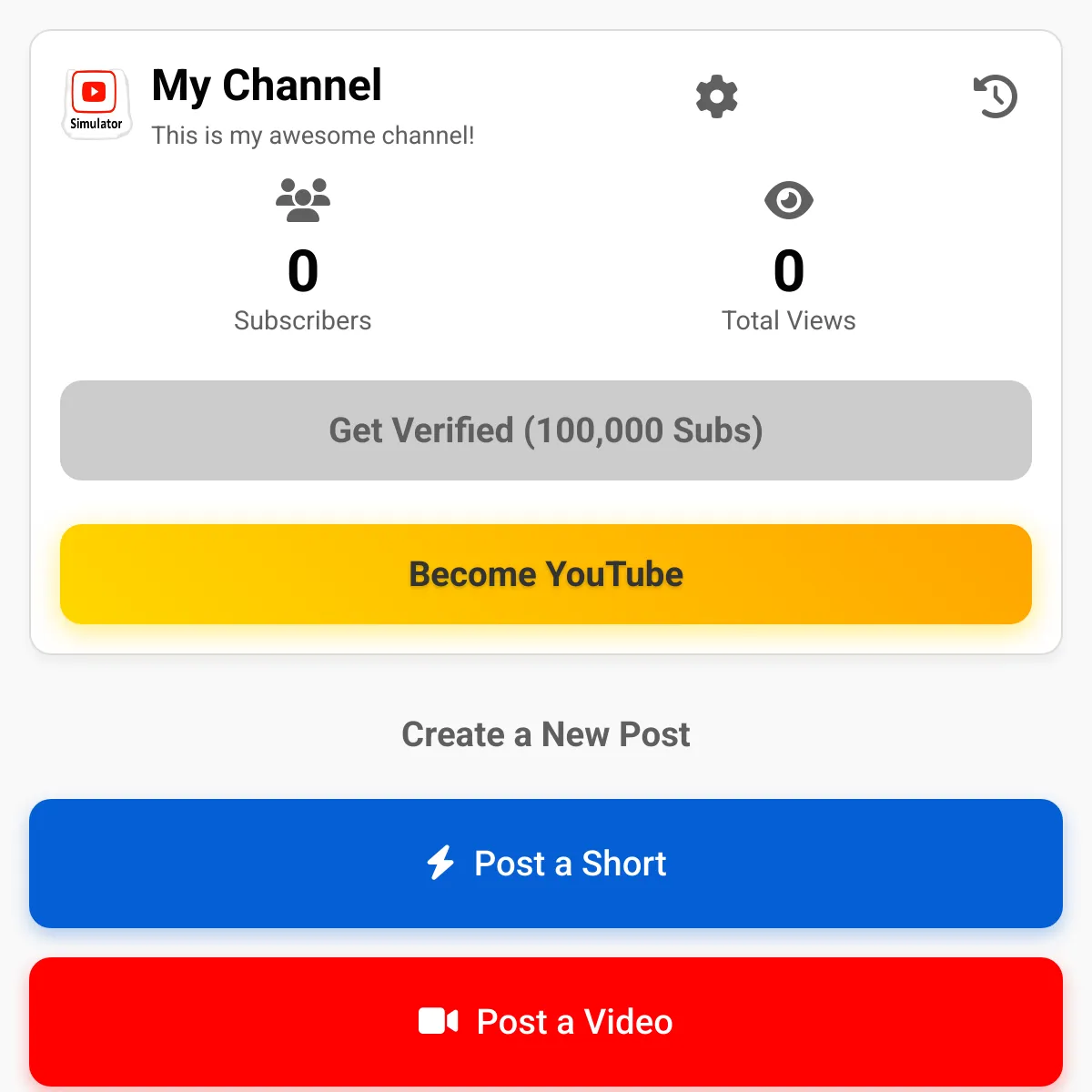Post a Short

546,863
